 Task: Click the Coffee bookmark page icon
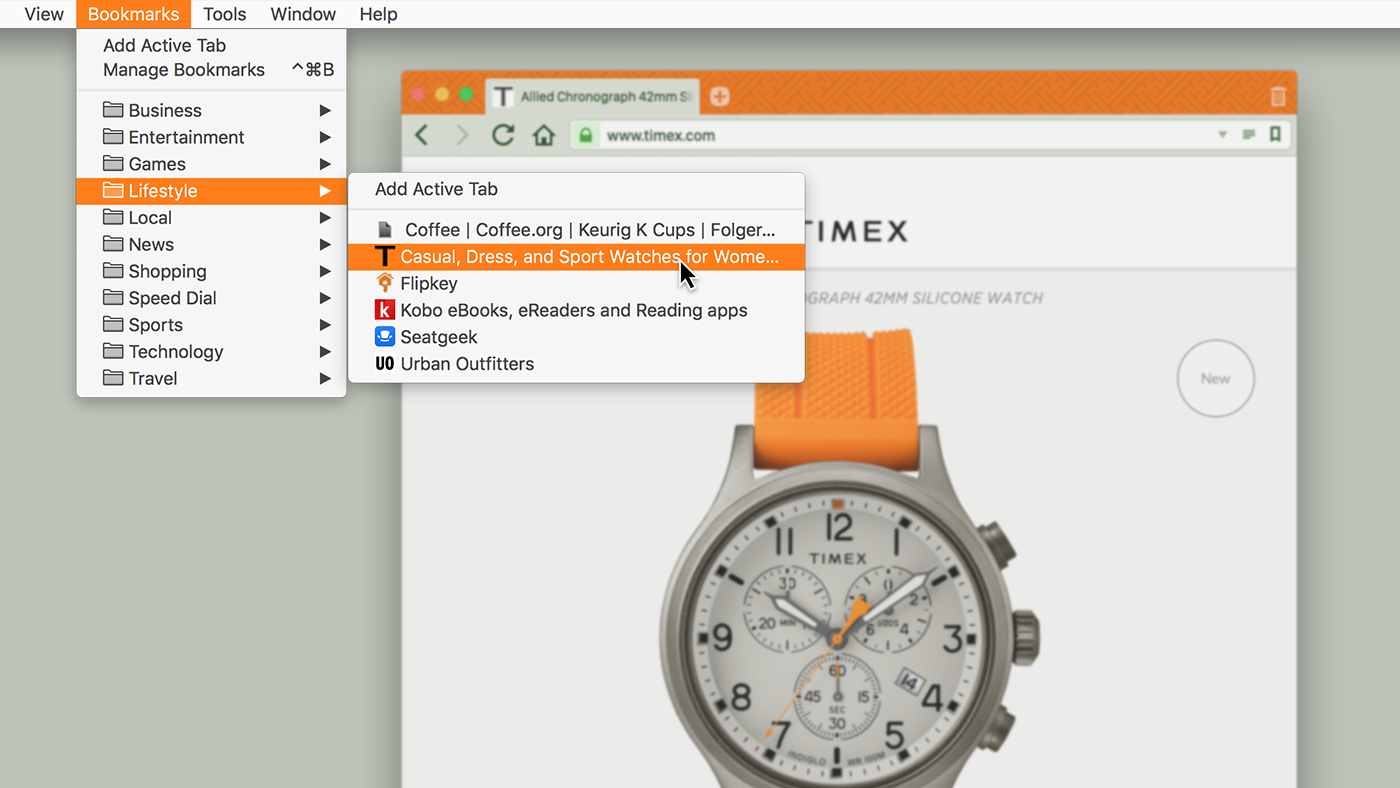pyautogui.click(x=385, y=230)
